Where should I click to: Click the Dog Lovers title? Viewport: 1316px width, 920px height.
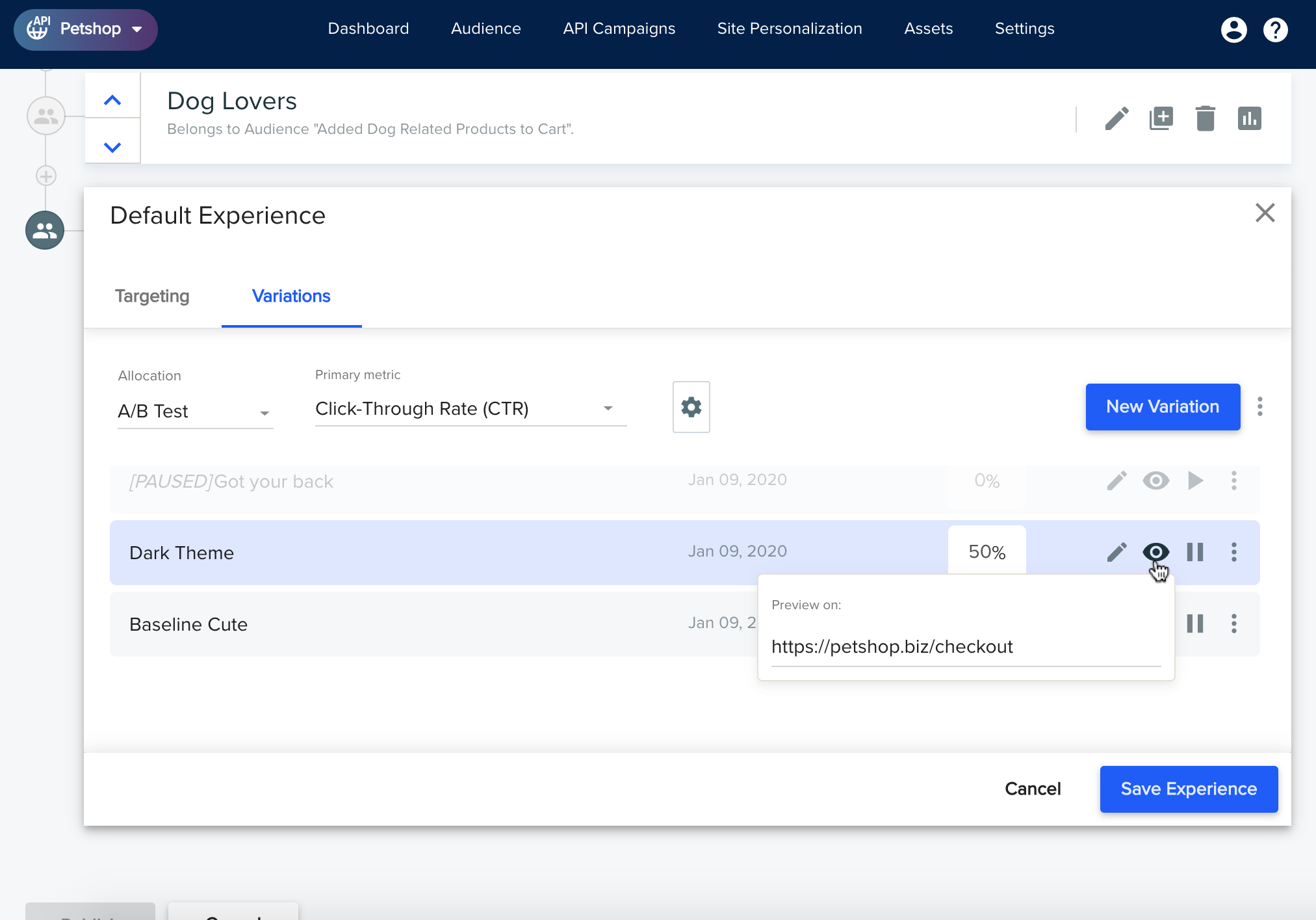point(231,101)
